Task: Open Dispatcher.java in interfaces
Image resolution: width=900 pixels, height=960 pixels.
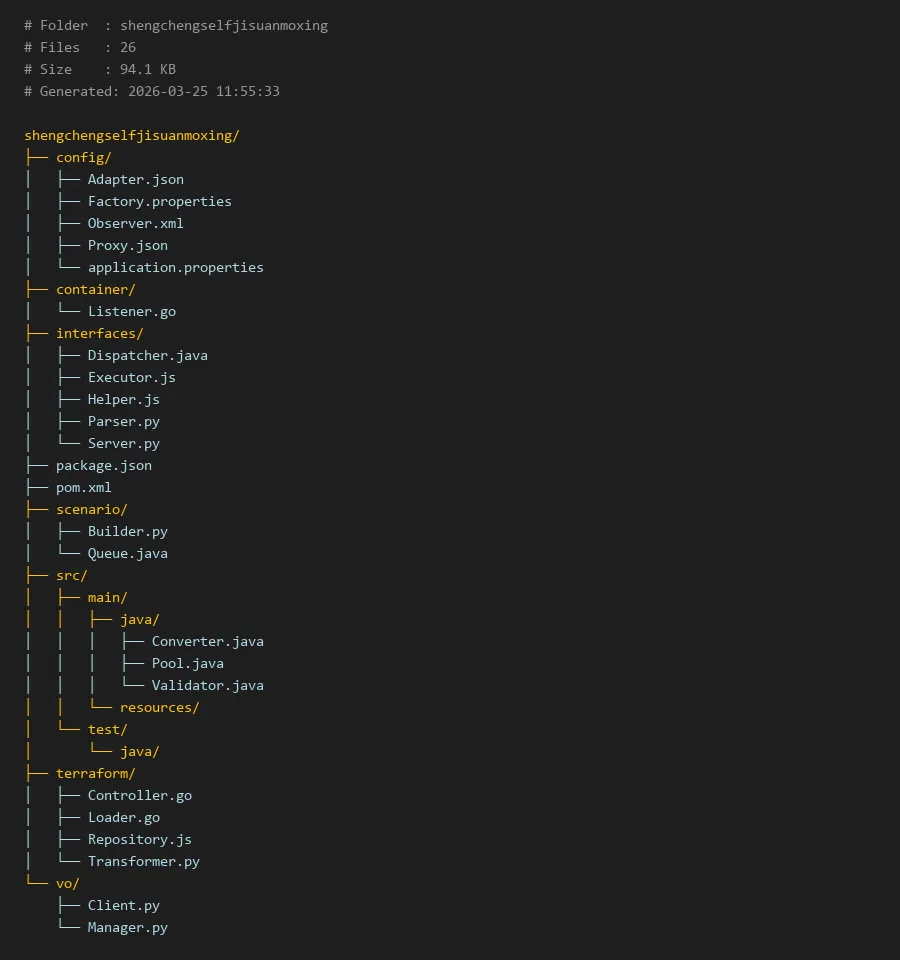Action: [147, 356]
